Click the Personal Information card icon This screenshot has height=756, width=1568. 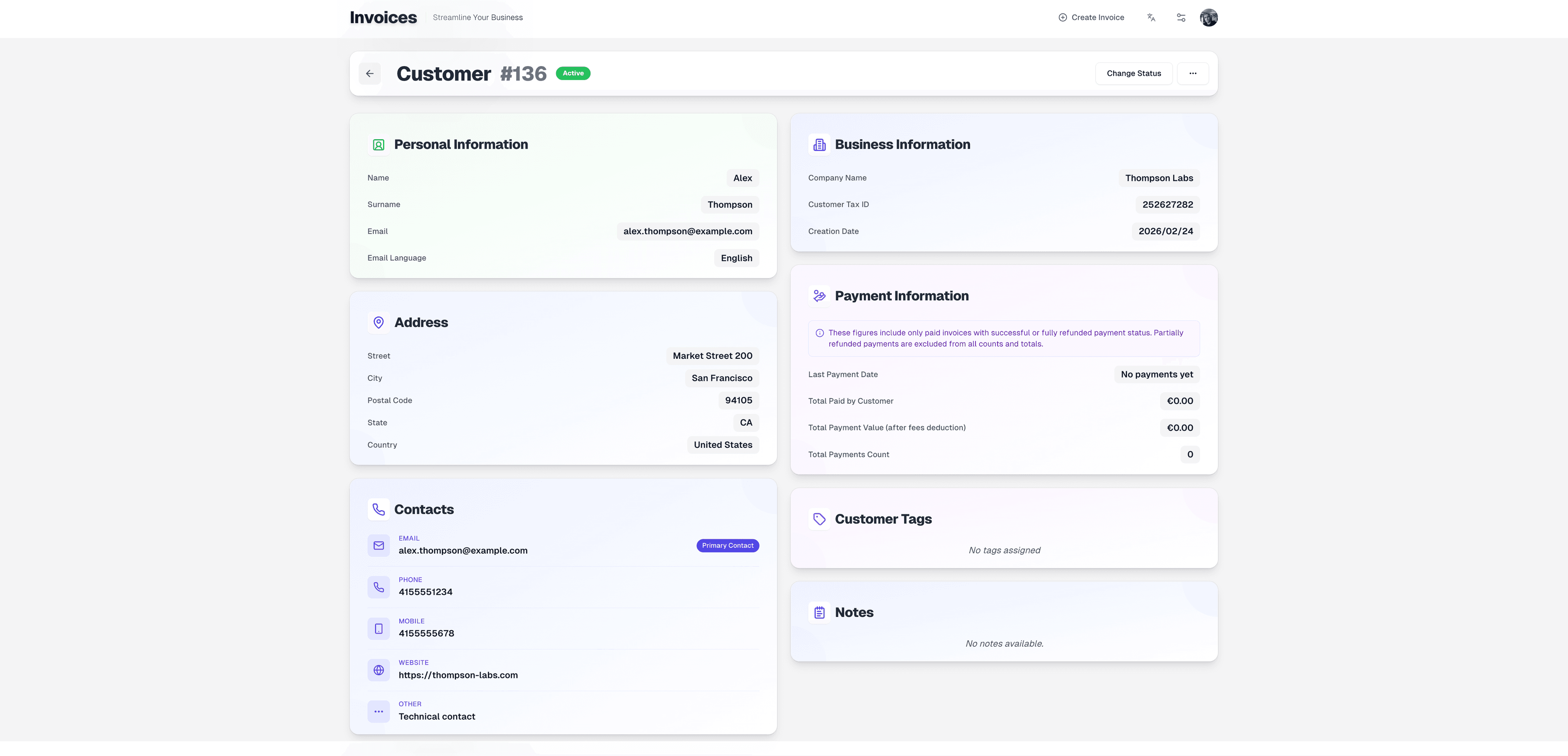[379, 145]
